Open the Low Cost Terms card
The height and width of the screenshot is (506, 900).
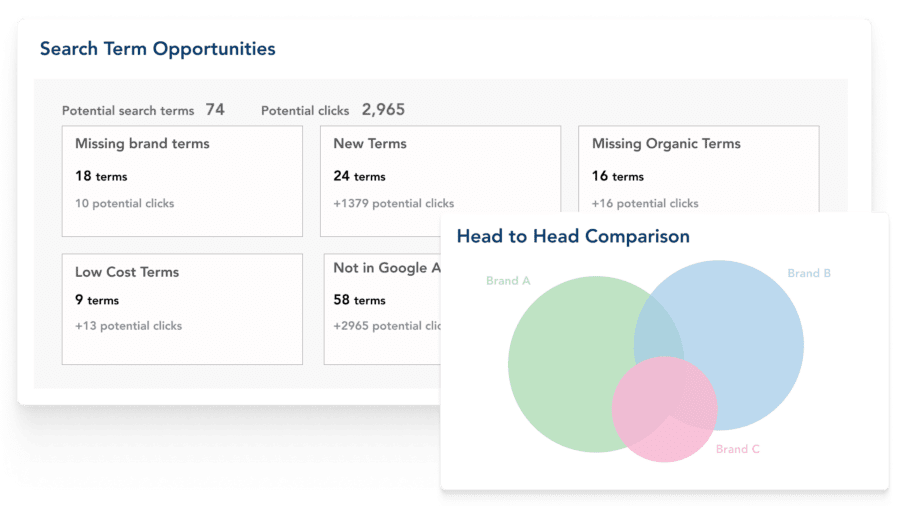(182, 309)
